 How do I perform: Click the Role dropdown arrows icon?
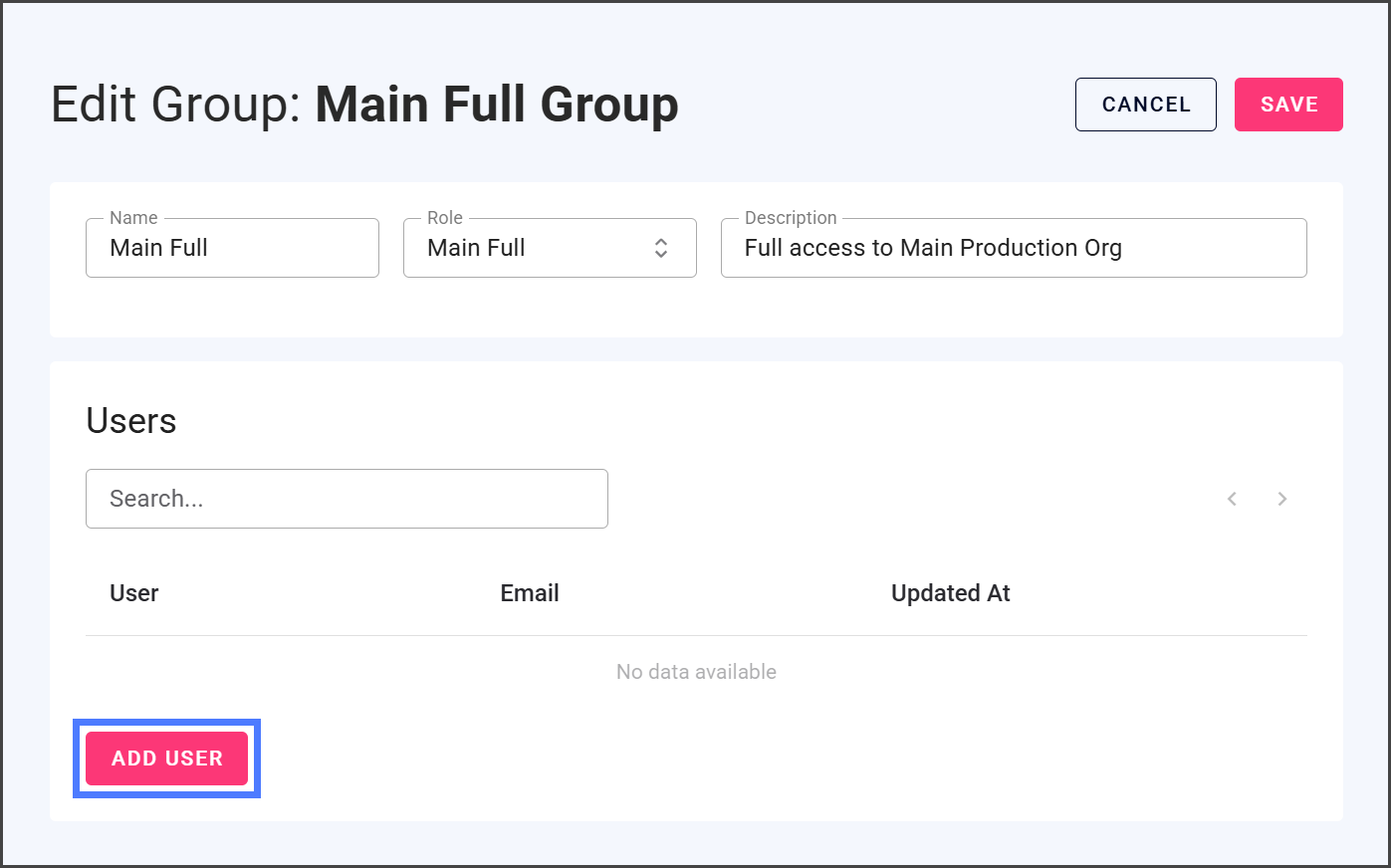click(x=660, y=248)
